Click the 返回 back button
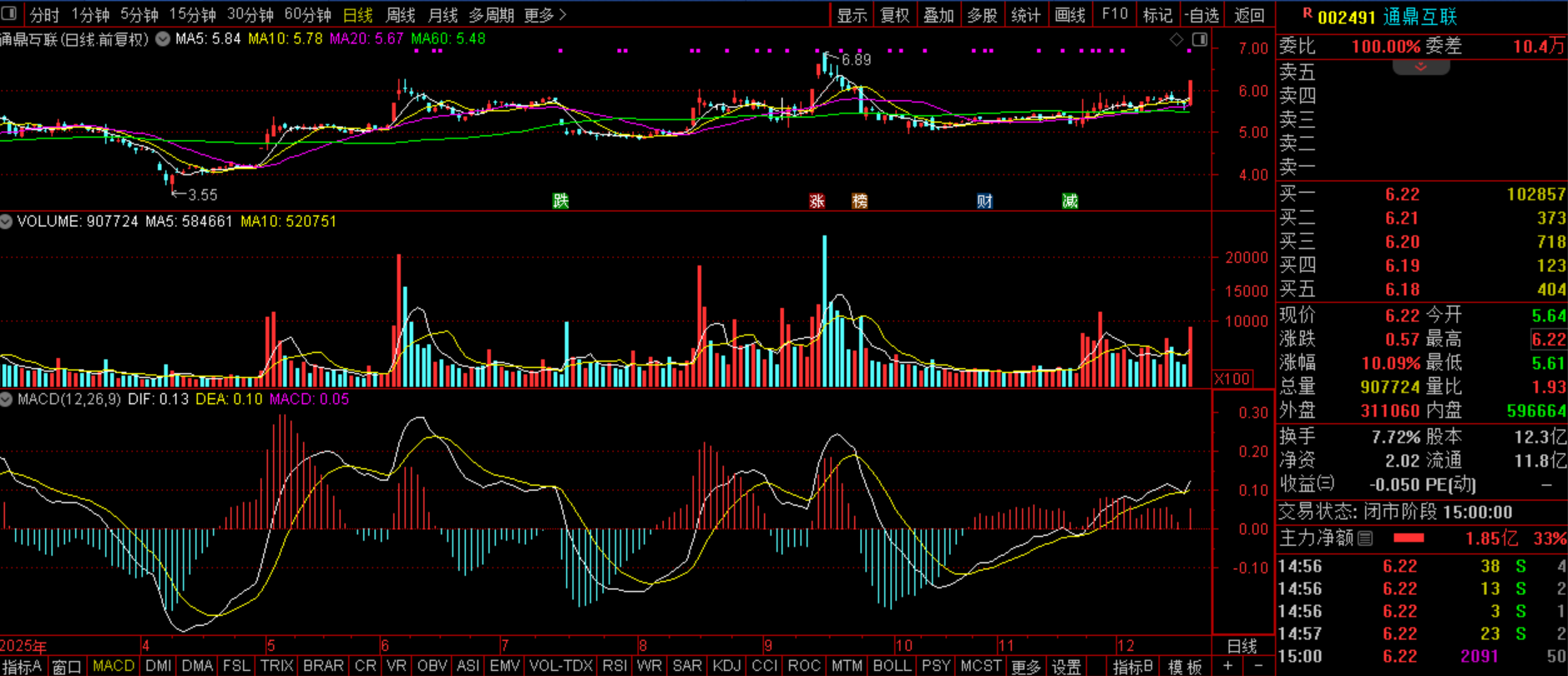 1249,15
